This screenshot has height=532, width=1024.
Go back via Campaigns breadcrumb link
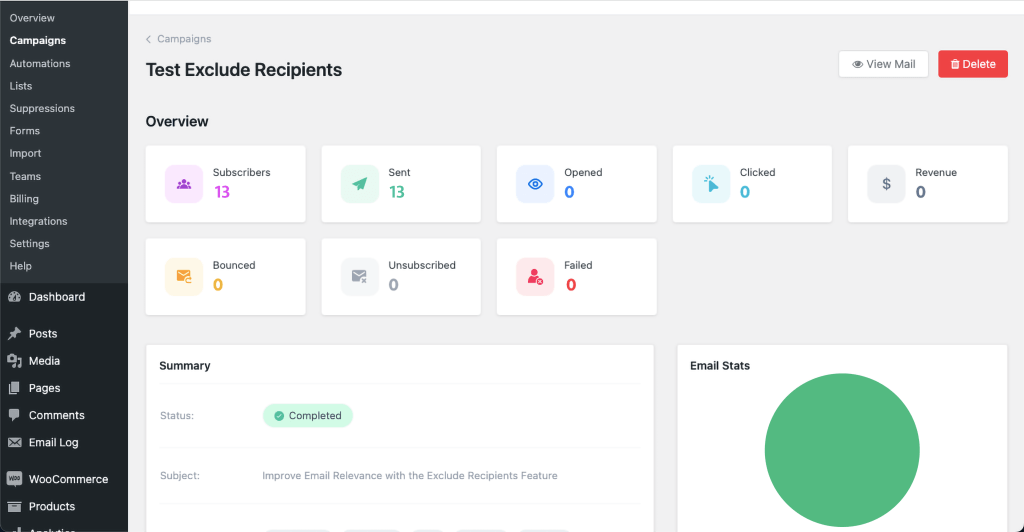coord(184,39)
